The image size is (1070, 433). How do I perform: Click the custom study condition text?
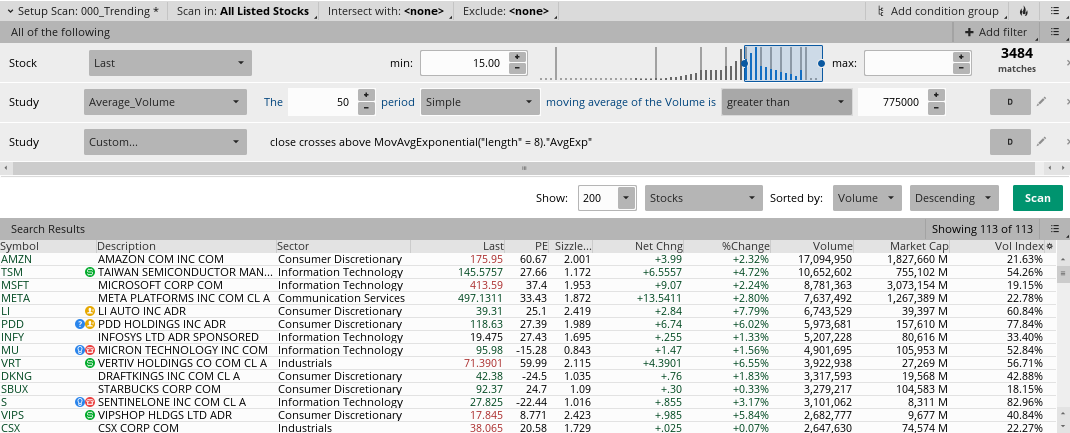tap(431, 143)
